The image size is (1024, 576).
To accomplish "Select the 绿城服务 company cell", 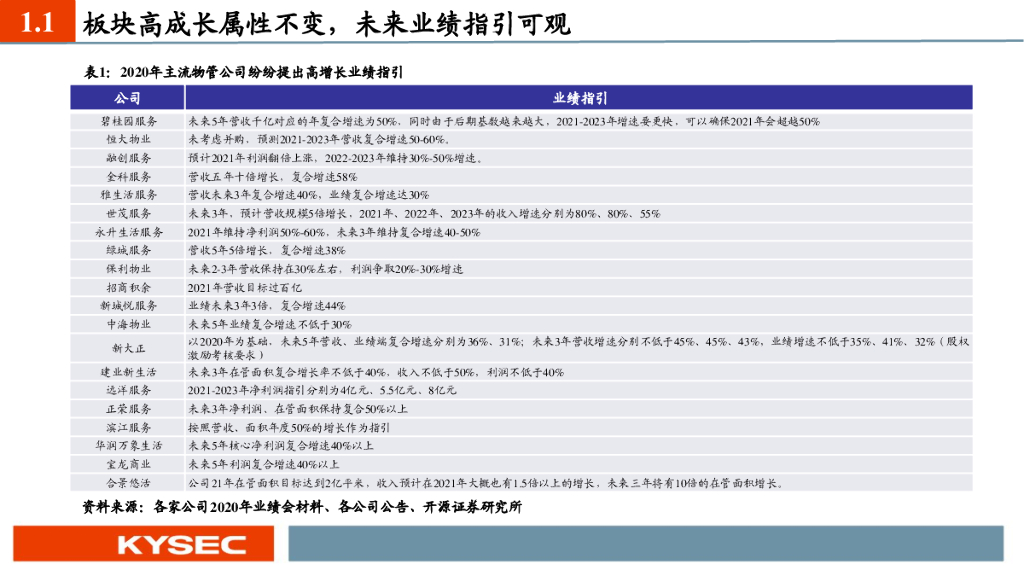I will click(127, 250).
